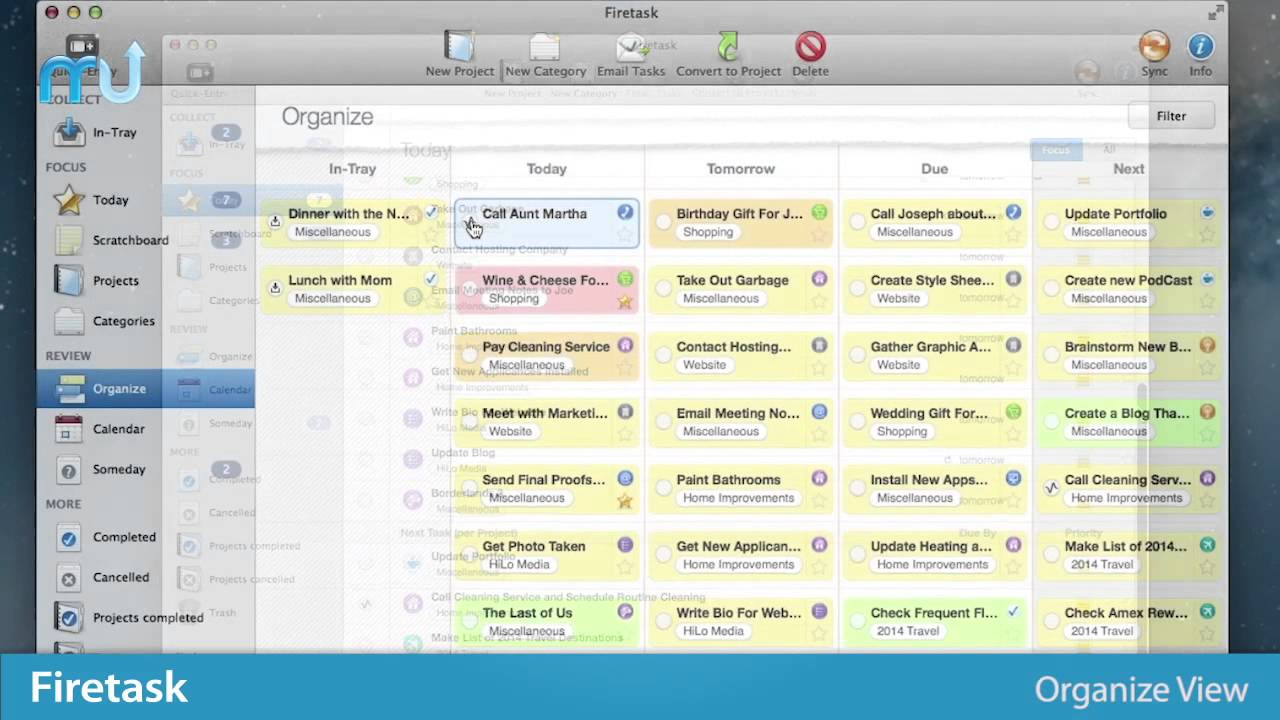Open the Info panel icon

click(x=1201, y=47)
